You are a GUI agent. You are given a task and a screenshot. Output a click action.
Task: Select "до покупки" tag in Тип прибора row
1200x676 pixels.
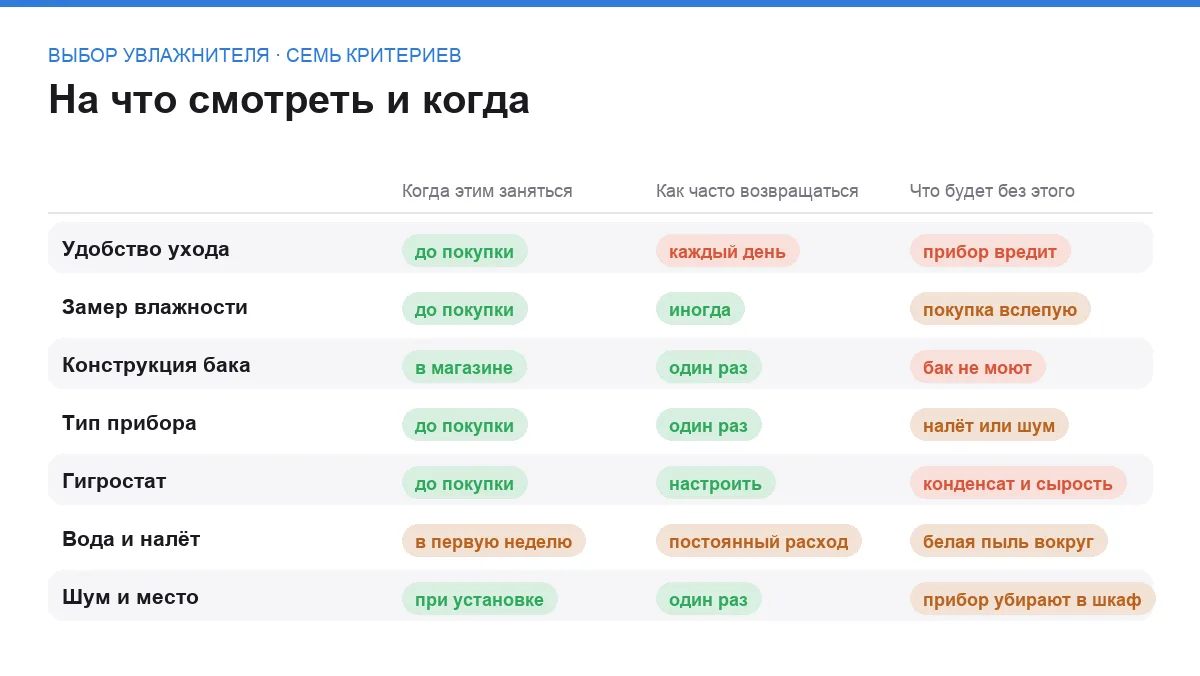click(x=464, y=425)
